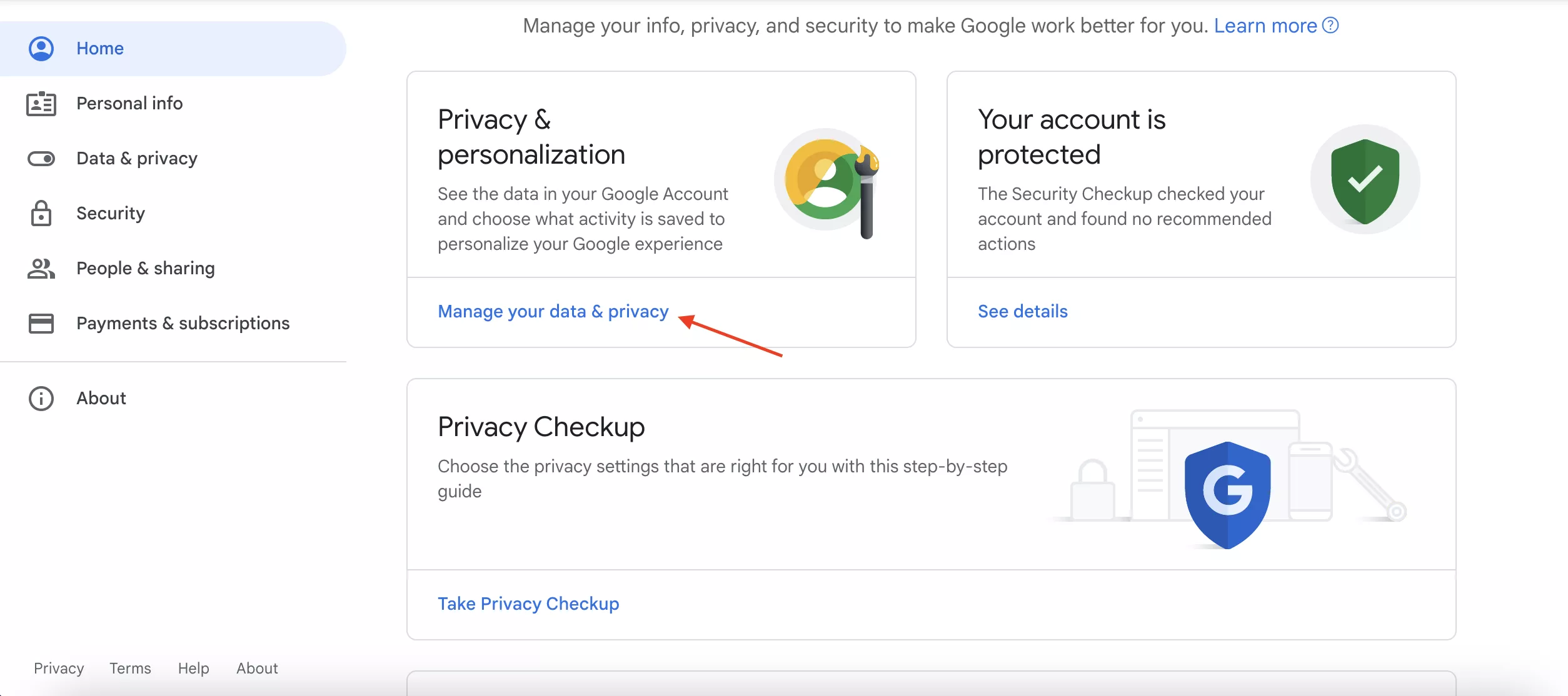Open Manage your data & privacy link
1568x696 pixels.
point(553,311)
